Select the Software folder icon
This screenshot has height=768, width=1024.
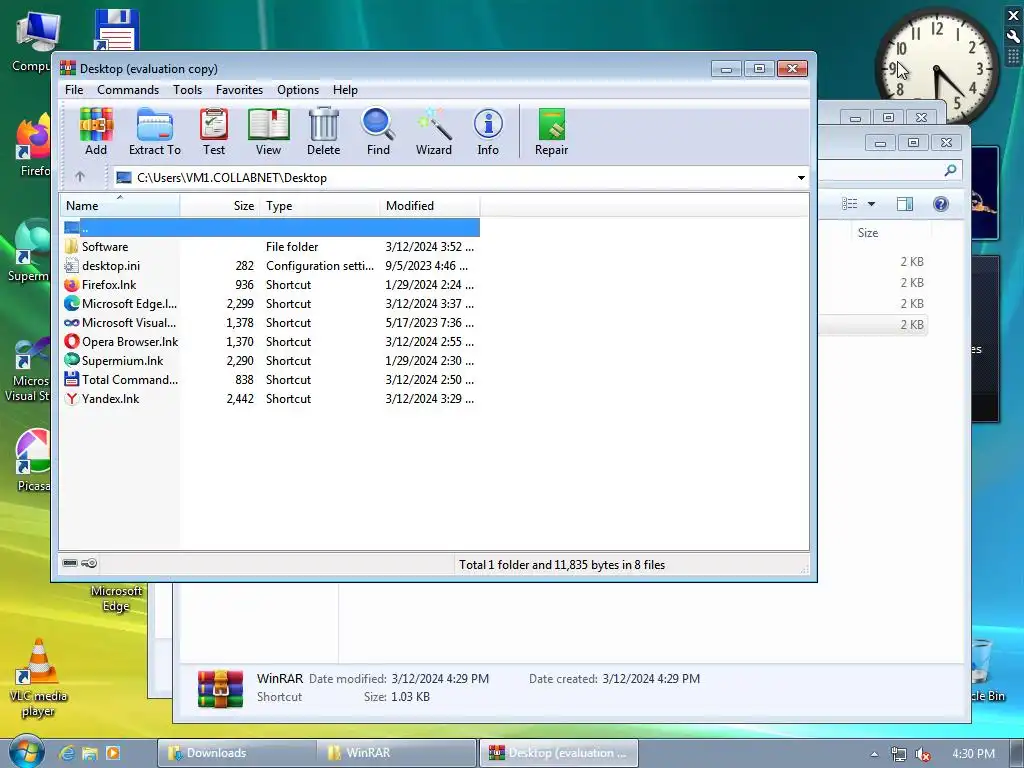tap(71, 247)
